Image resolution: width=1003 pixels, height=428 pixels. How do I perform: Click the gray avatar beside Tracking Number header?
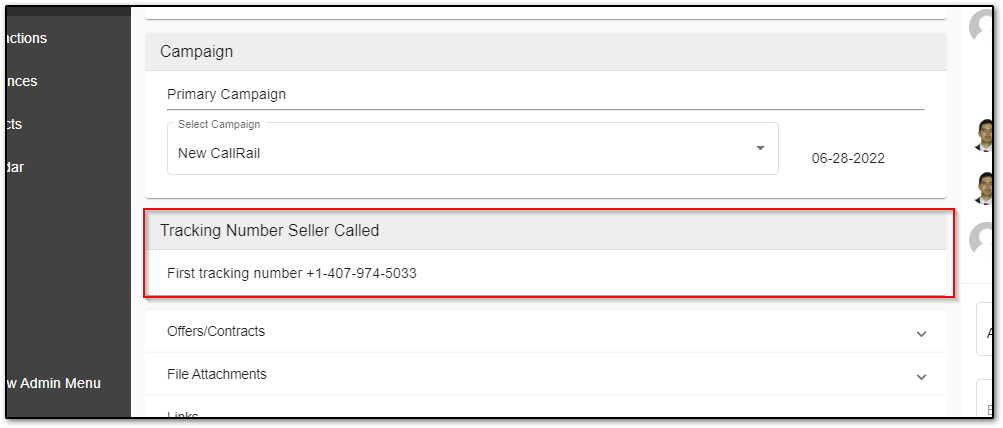pyautogui.click(x=983, y=238)
